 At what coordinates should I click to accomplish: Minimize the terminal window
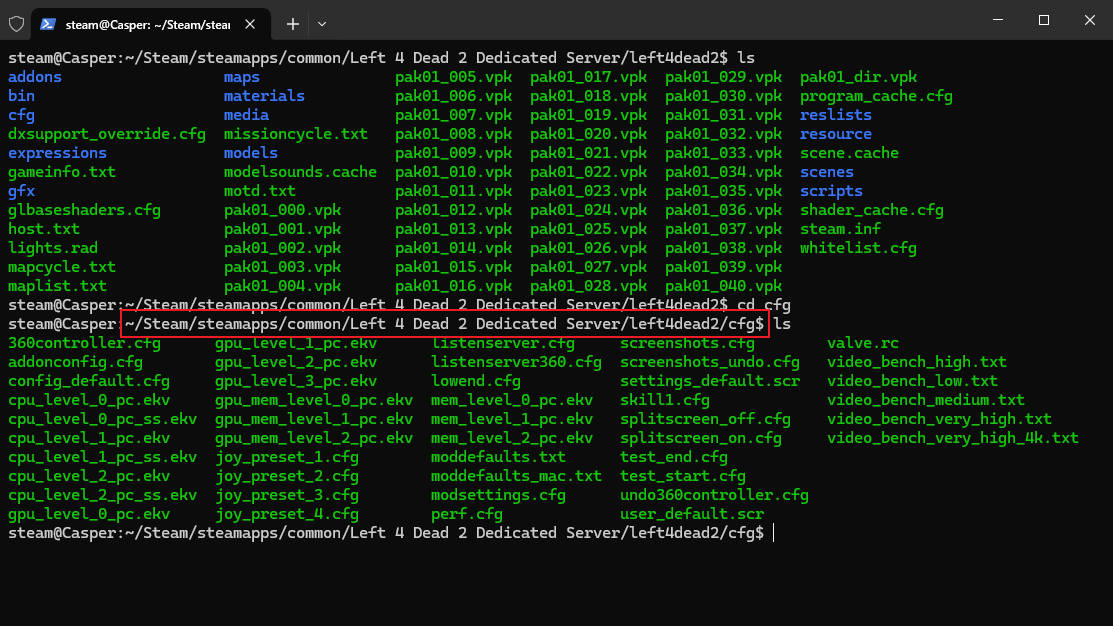(x=998, y=20)
